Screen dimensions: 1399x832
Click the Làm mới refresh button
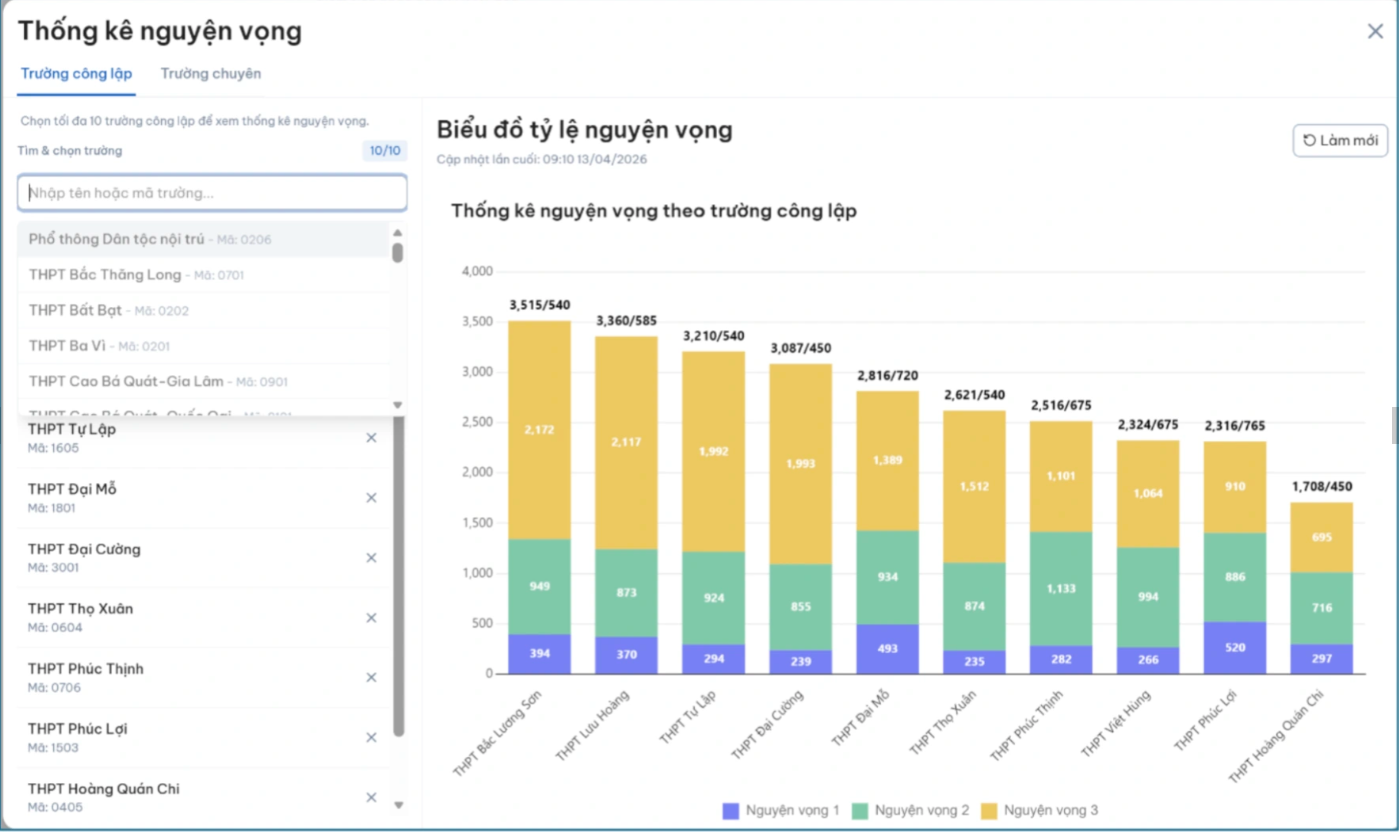click(x=1340, y=141)
